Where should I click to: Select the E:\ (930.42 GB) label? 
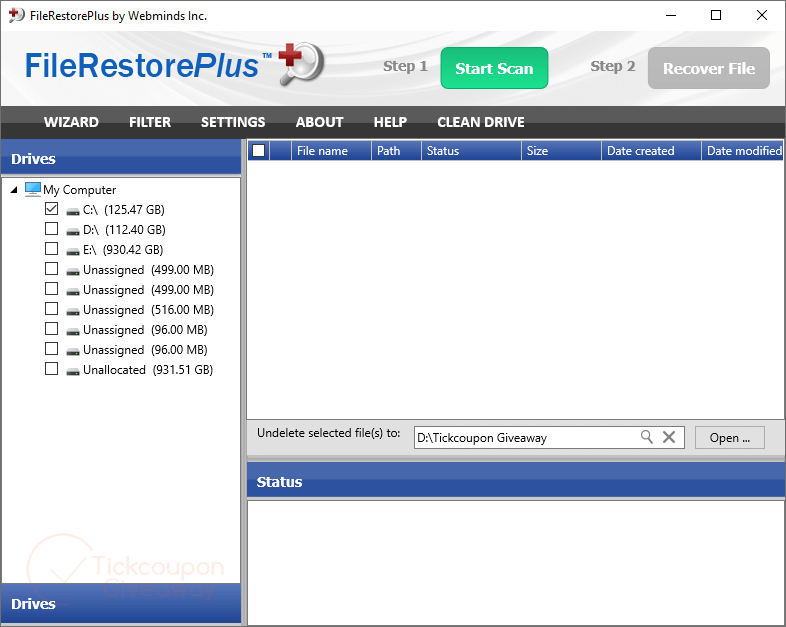pos(123,250)
